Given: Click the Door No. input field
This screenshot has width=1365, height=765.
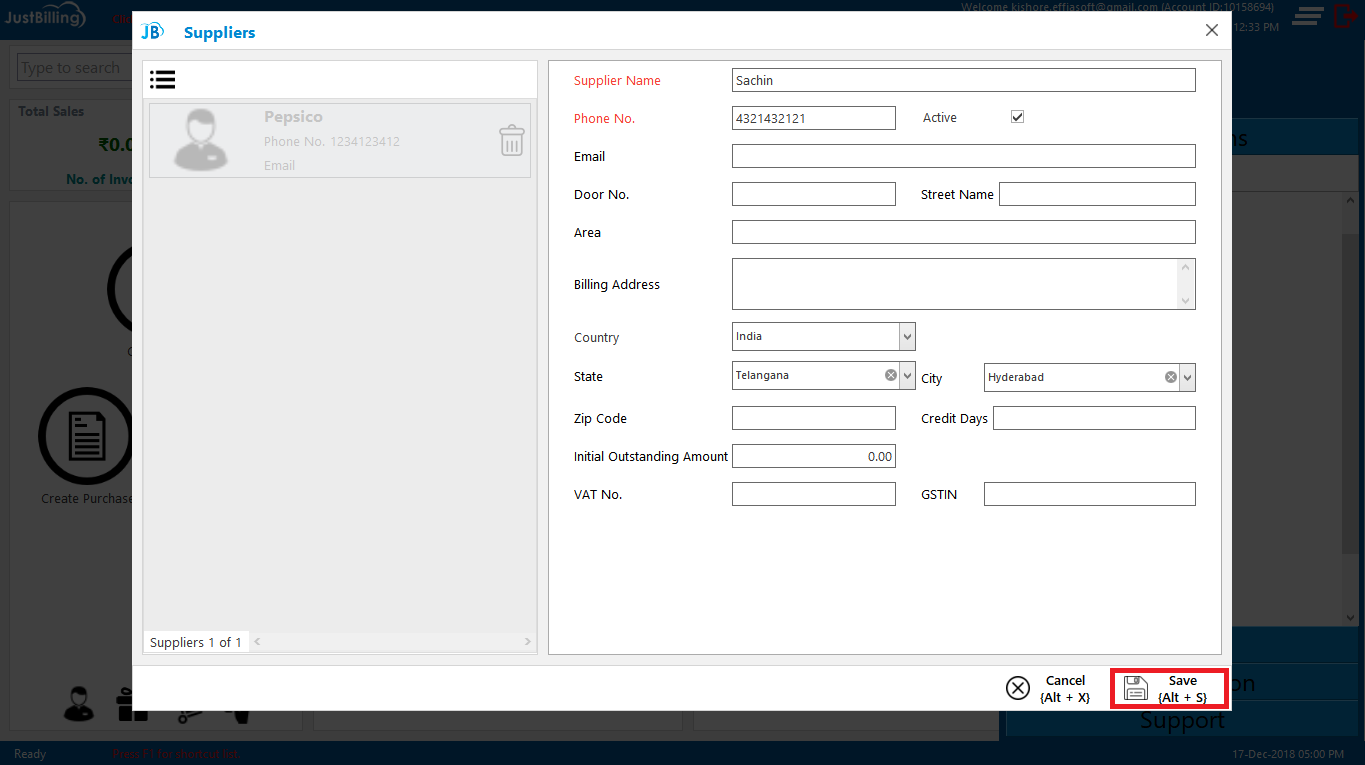Looking at the screenshot, I should click(x=814, y=194).
